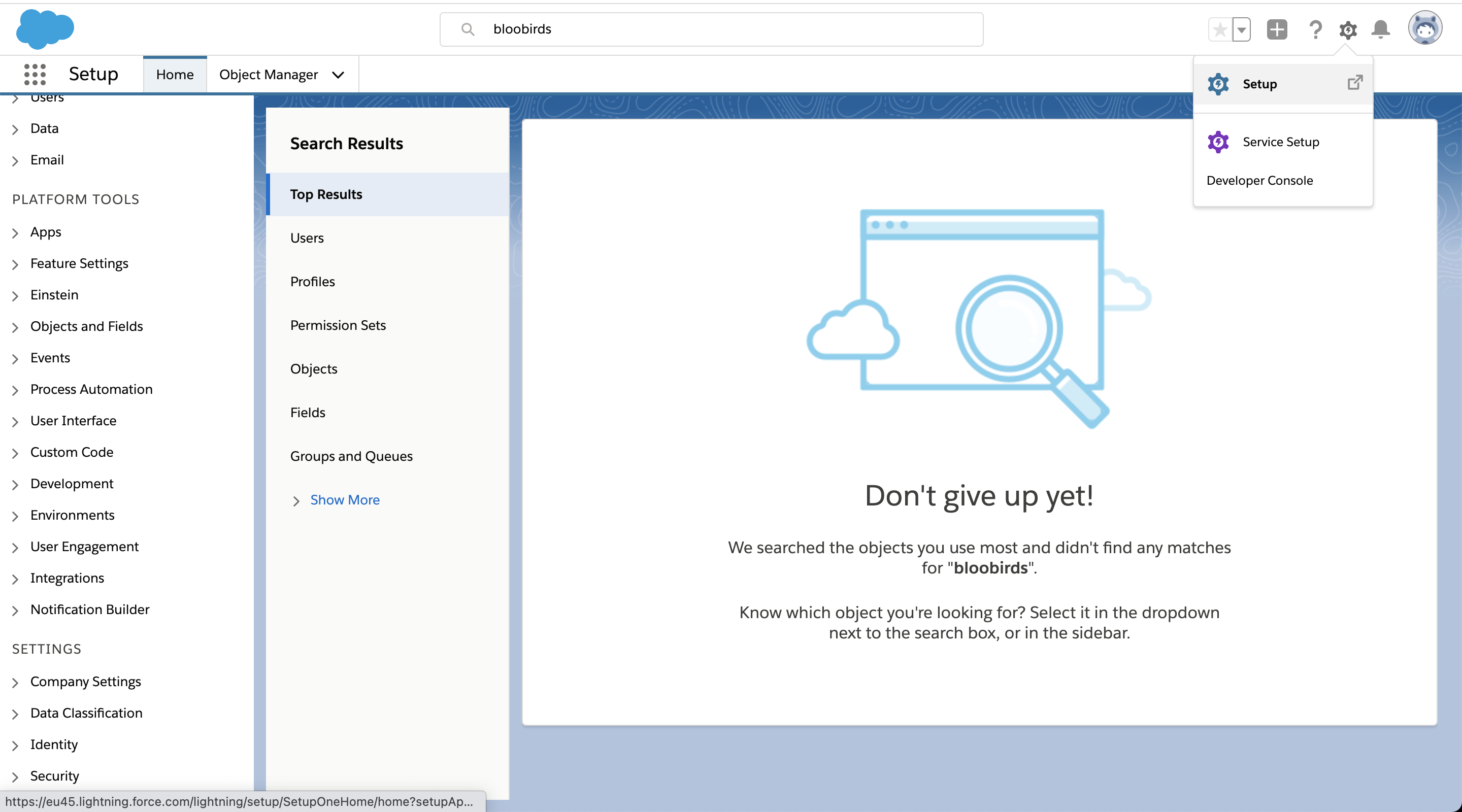Viewport: 1462px width, 812px height.
Task: Filter search results by Fields
Action: (x=388, y=413)
